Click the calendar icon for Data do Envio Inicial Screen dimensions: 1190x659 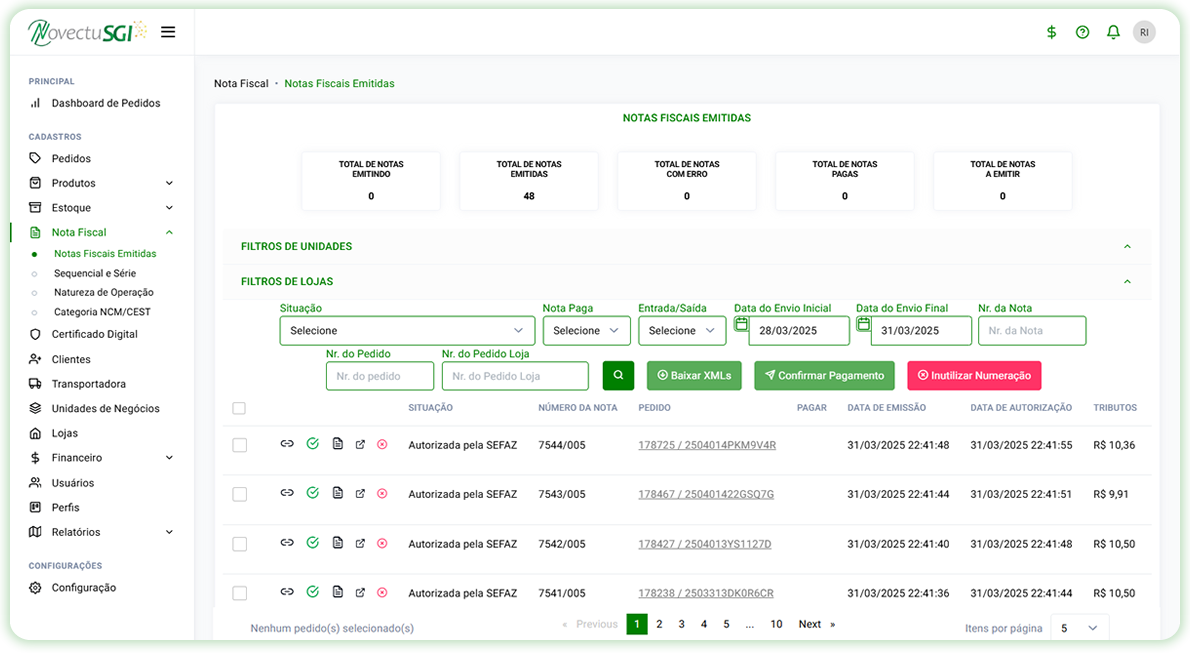pyautogui.click(x=741, y=324)
